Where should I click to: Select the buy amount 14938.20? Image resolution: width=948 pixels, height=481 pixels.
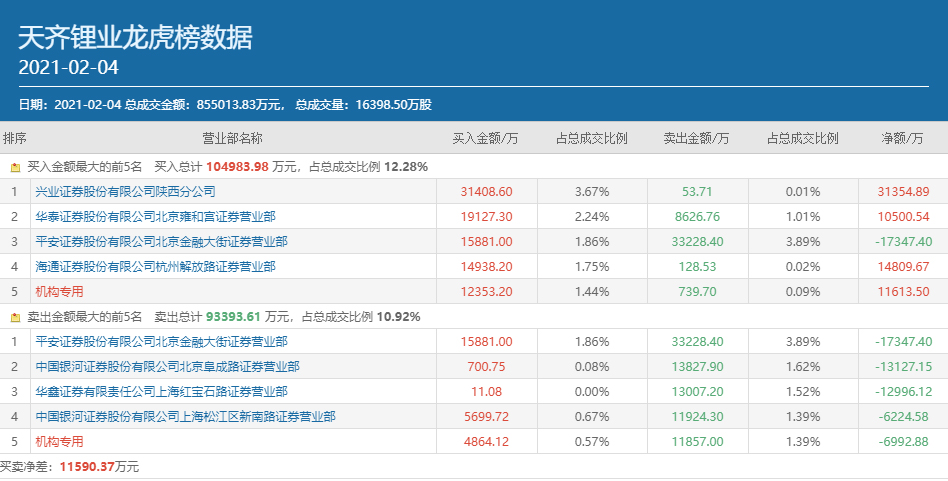[486, 266]
